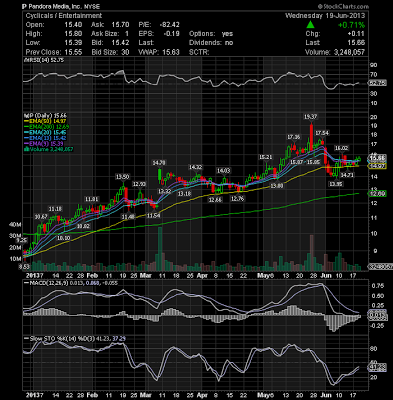Click the green 12.69 EMA price-axis tag

[x=377, y=193]
